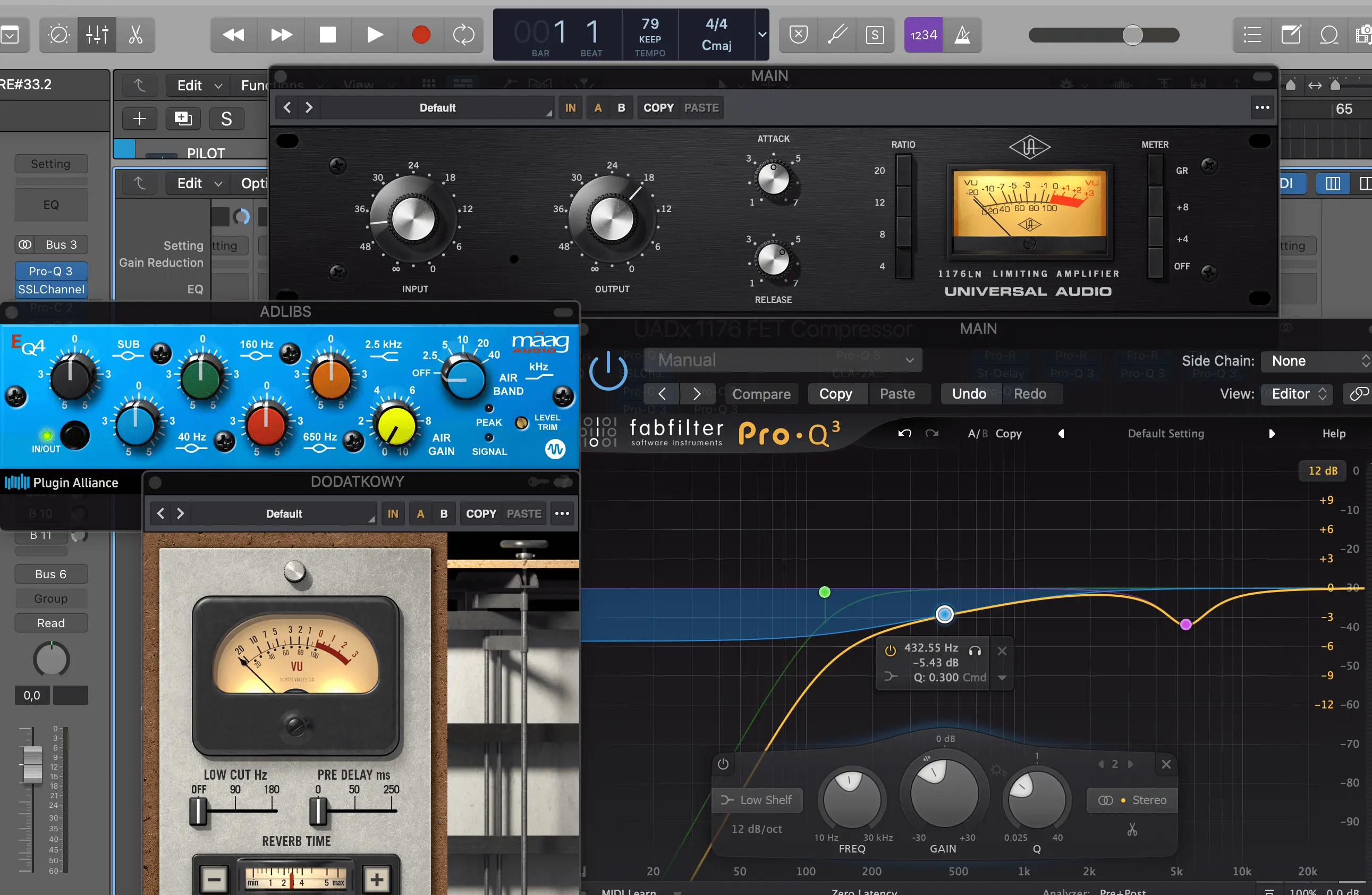The height and width of the screenshot is (895, 1372).
Task: Select preset slot B in 1176 plugin
Action: click(621, 108)
